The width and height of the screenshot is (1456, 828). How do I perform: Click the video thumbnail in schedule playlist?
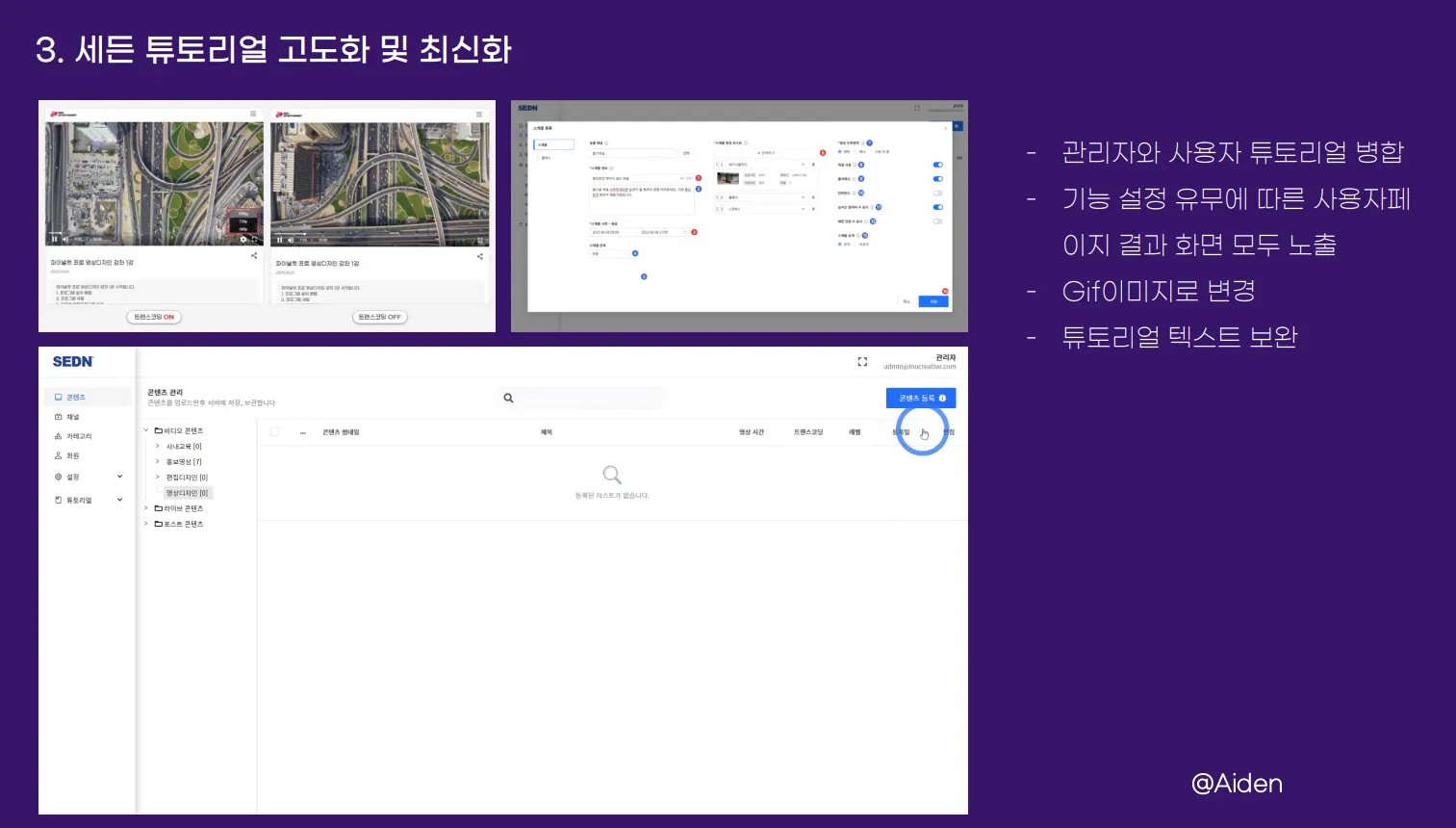(x=728, y=179)
